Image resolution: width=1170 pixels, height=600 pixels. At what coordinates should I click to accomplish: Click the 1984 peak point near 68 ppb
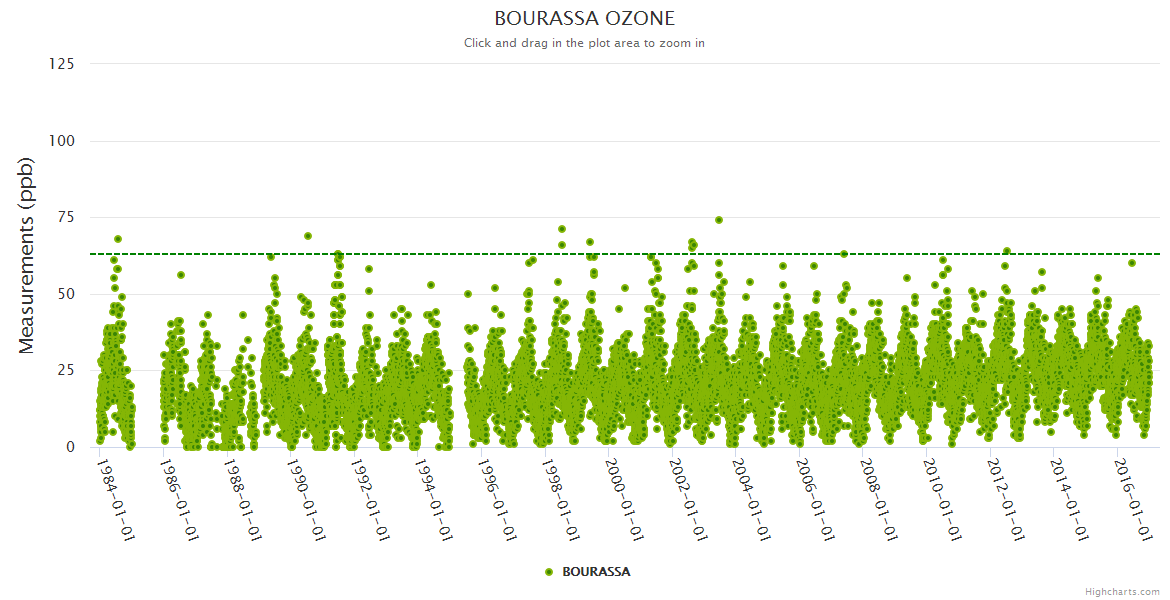pyautogui.click(x=118, y=239)
